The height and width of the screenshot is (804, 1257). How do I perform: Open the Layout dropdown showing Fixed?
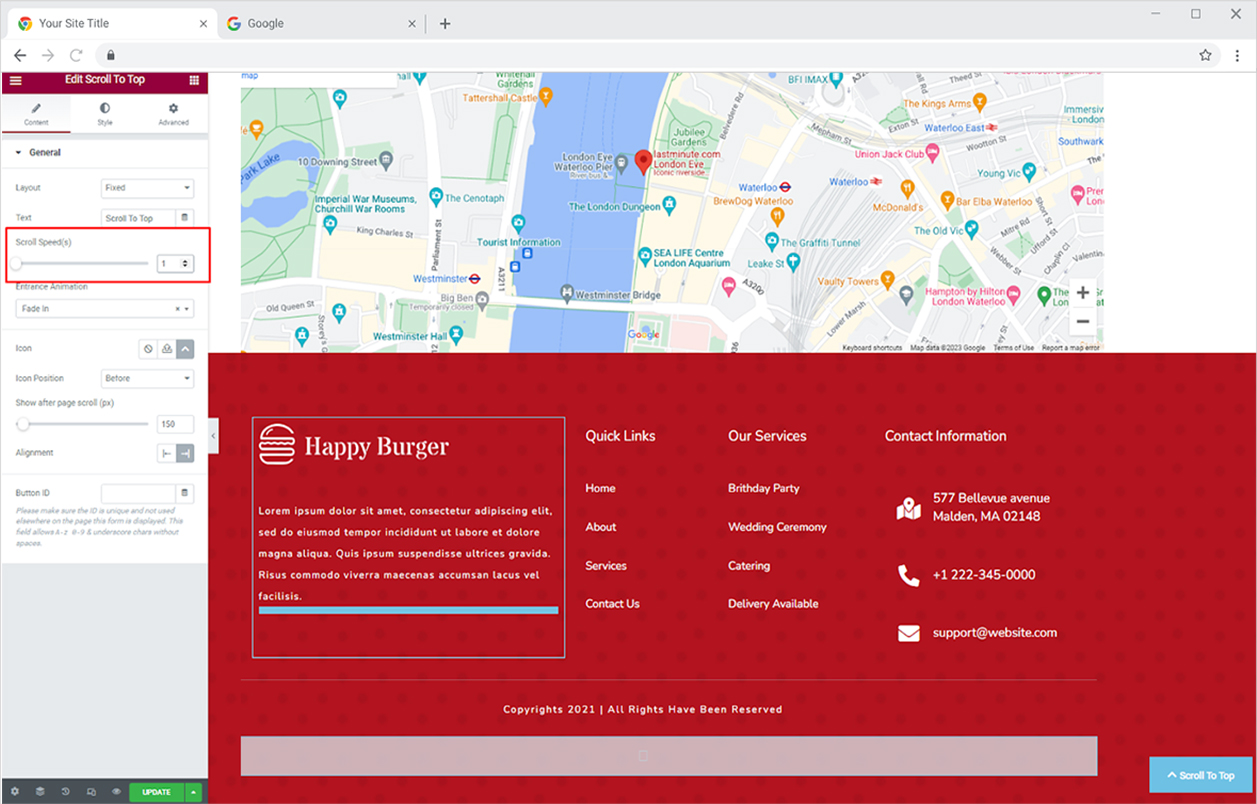pos(147,188)
